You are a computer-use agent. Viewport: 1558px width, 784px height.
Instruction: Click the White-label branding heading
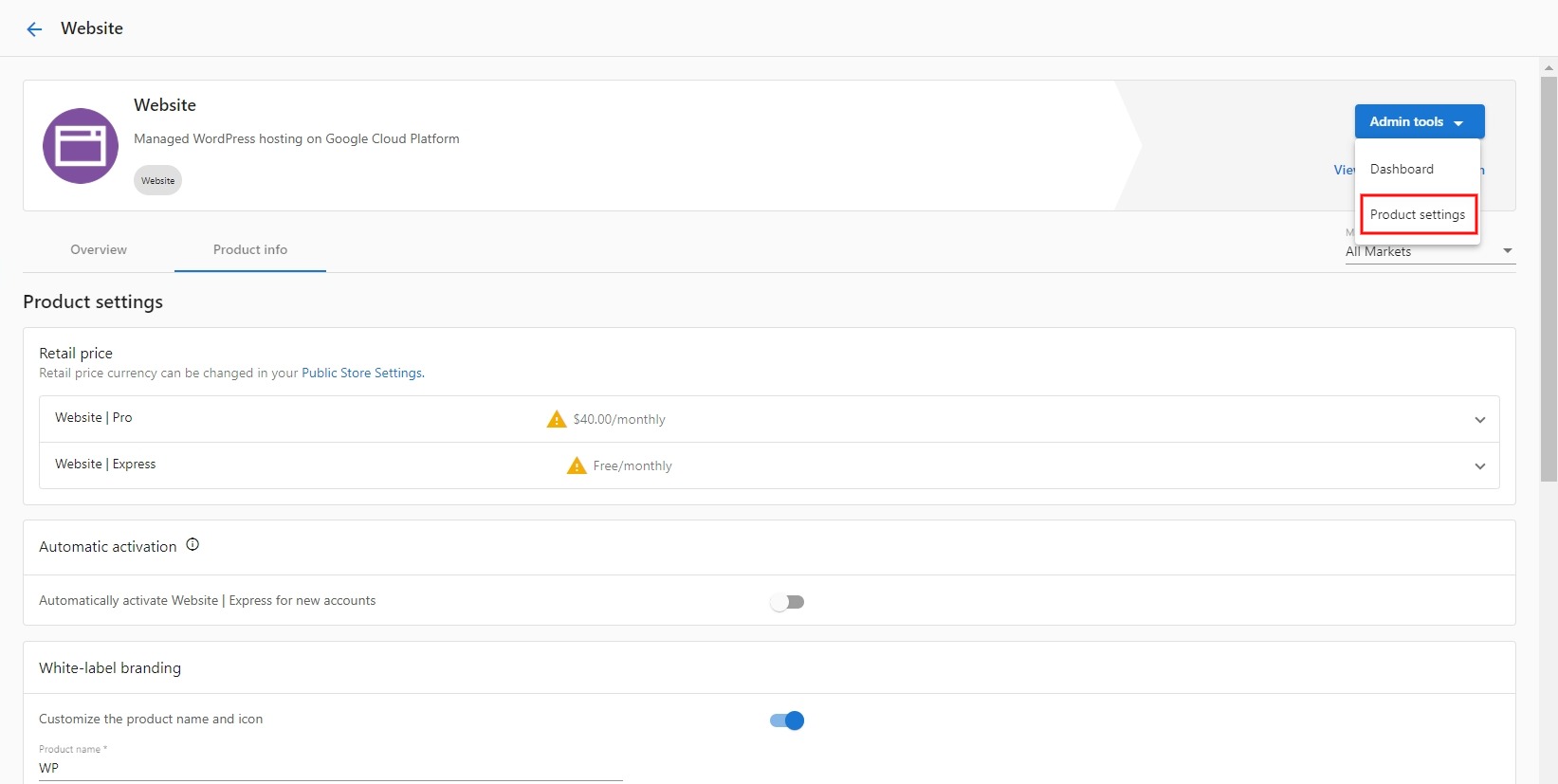(x=110, y=667)
